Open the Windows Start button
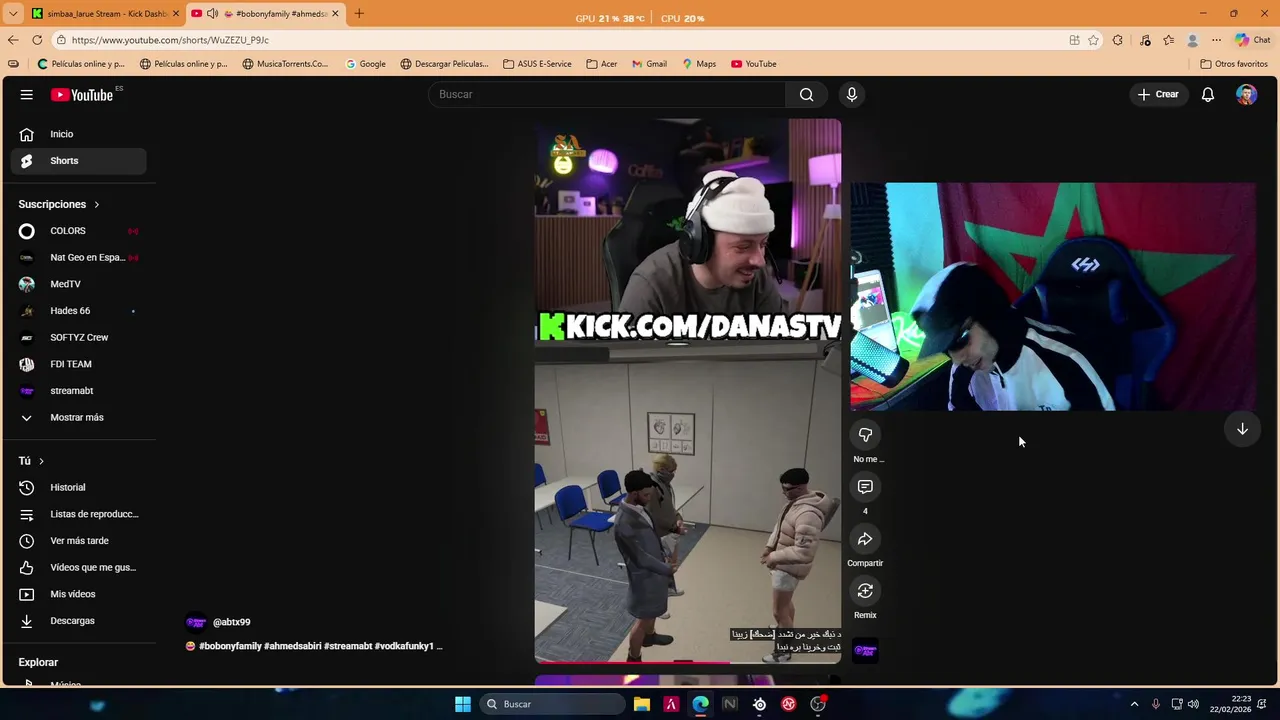Viewport: 1280px width, 720px height. [462, 704]
